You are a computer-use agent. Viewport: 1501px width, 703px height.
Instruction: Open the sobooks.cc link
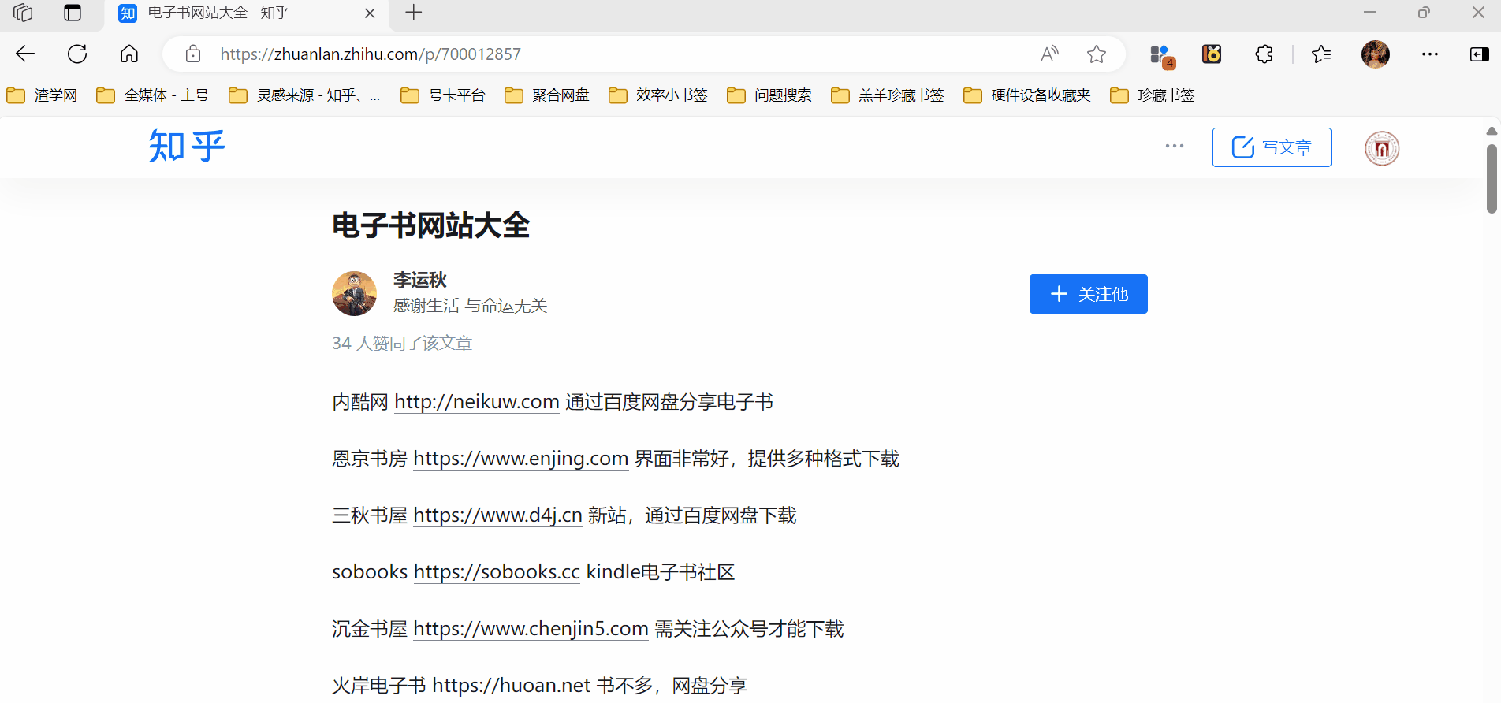[497, 571]
